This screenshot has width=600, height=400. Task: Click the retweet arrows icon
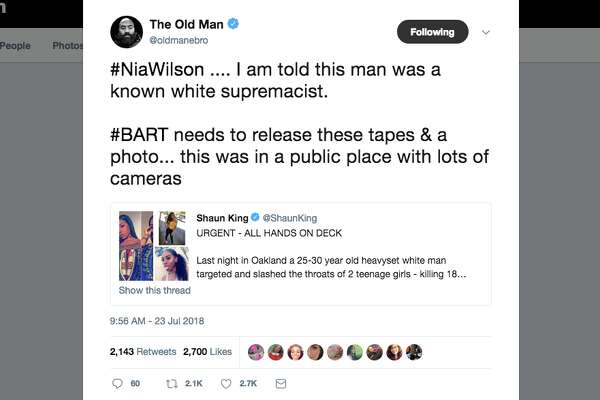[172, 383]
